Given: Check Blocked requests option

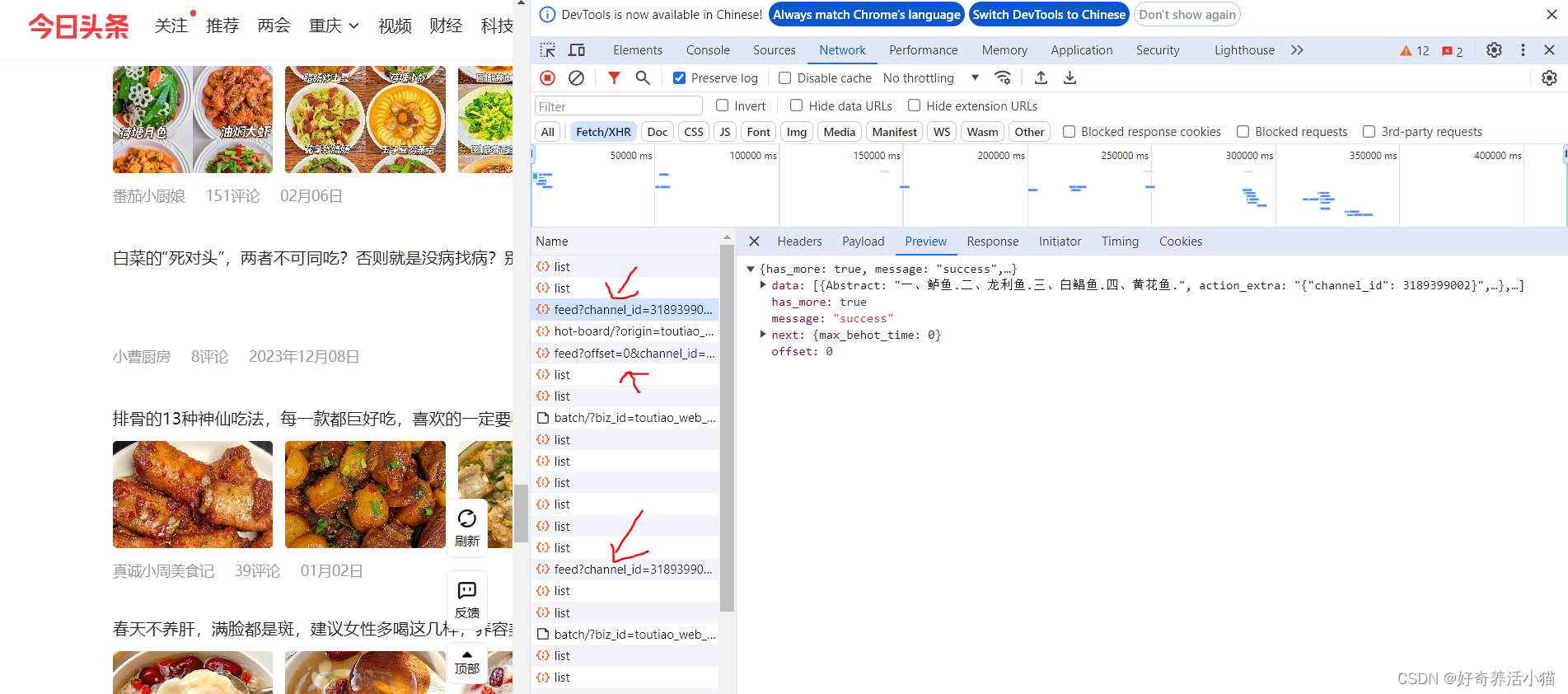Looking at the screenshot, I should pos(1243,132).
